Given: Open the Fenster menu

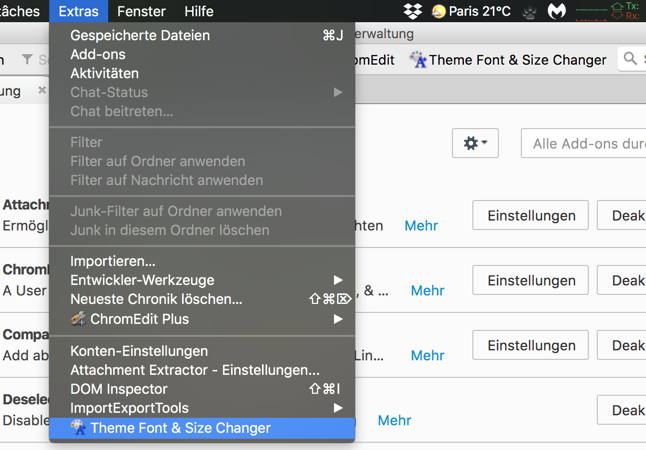Looking at the screenshot, I should coord(141,11).
